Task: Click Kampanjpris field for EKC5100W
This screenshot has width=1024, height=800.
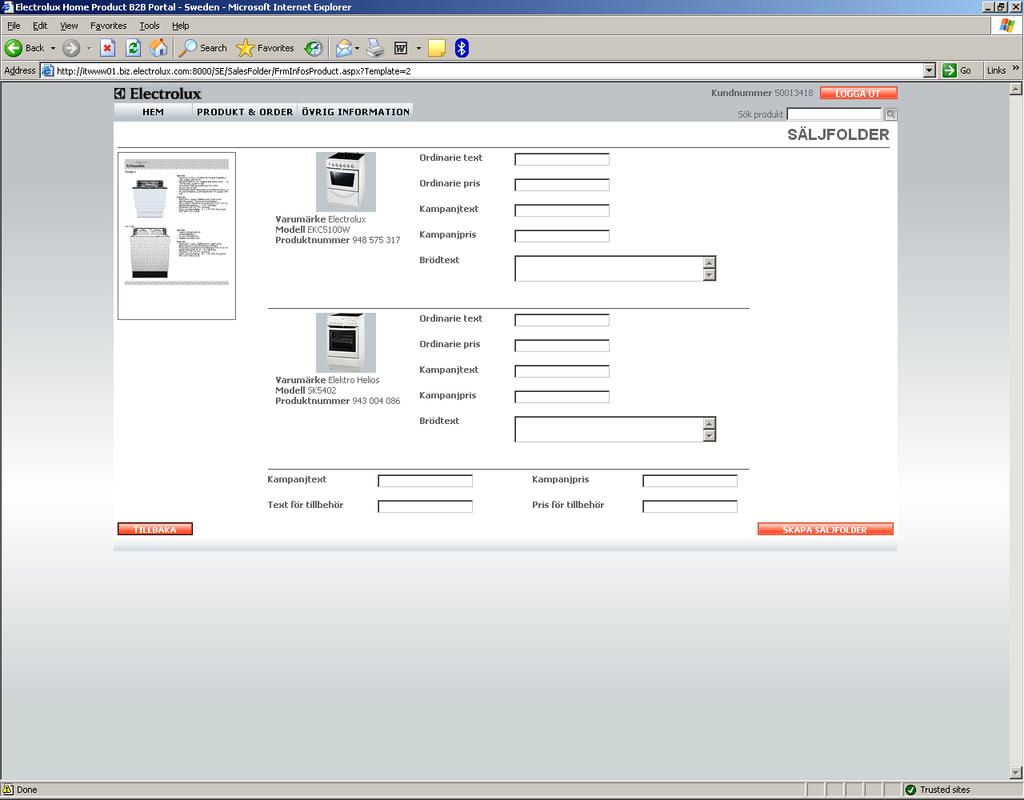Action: coord(562,236)
